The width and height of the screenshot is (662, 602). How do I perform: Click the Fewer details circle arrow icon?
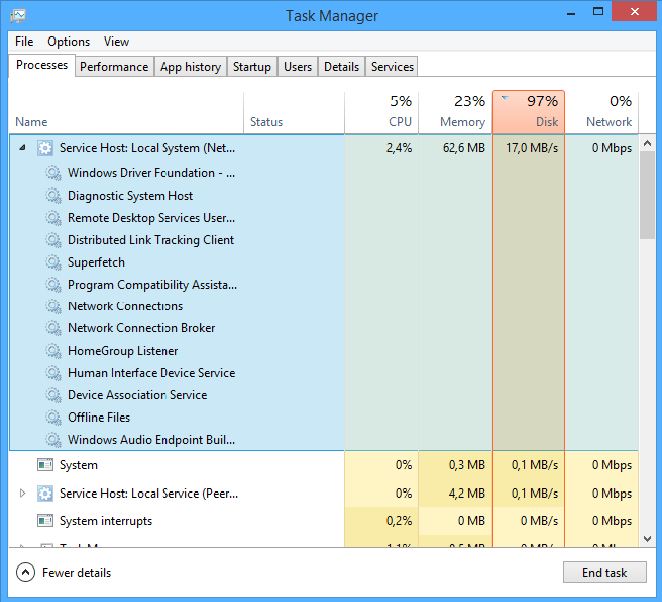[x=25, y=572]
